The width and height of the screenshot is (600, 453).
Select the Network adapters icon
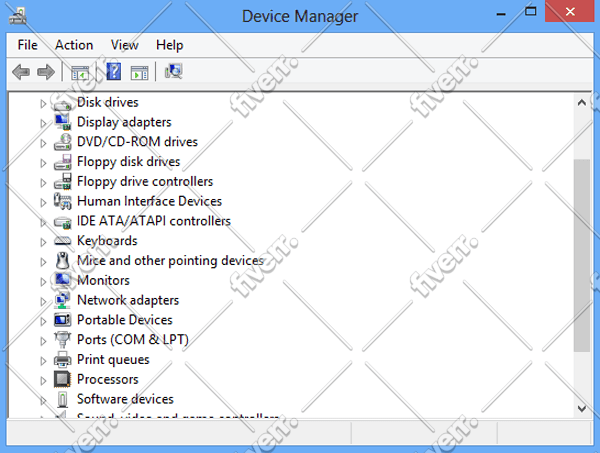62,300
